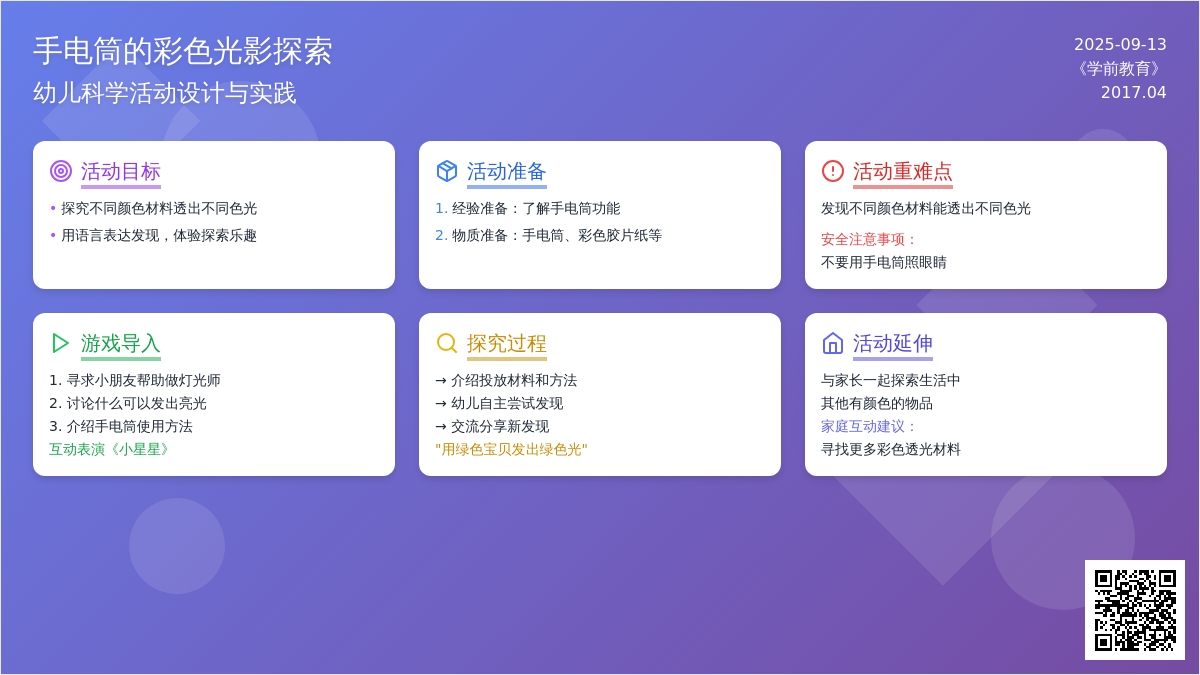This screenshot has height=675, width=1200.
Task: Click the 游戏导入 heading text
Action: coord(121,343)
